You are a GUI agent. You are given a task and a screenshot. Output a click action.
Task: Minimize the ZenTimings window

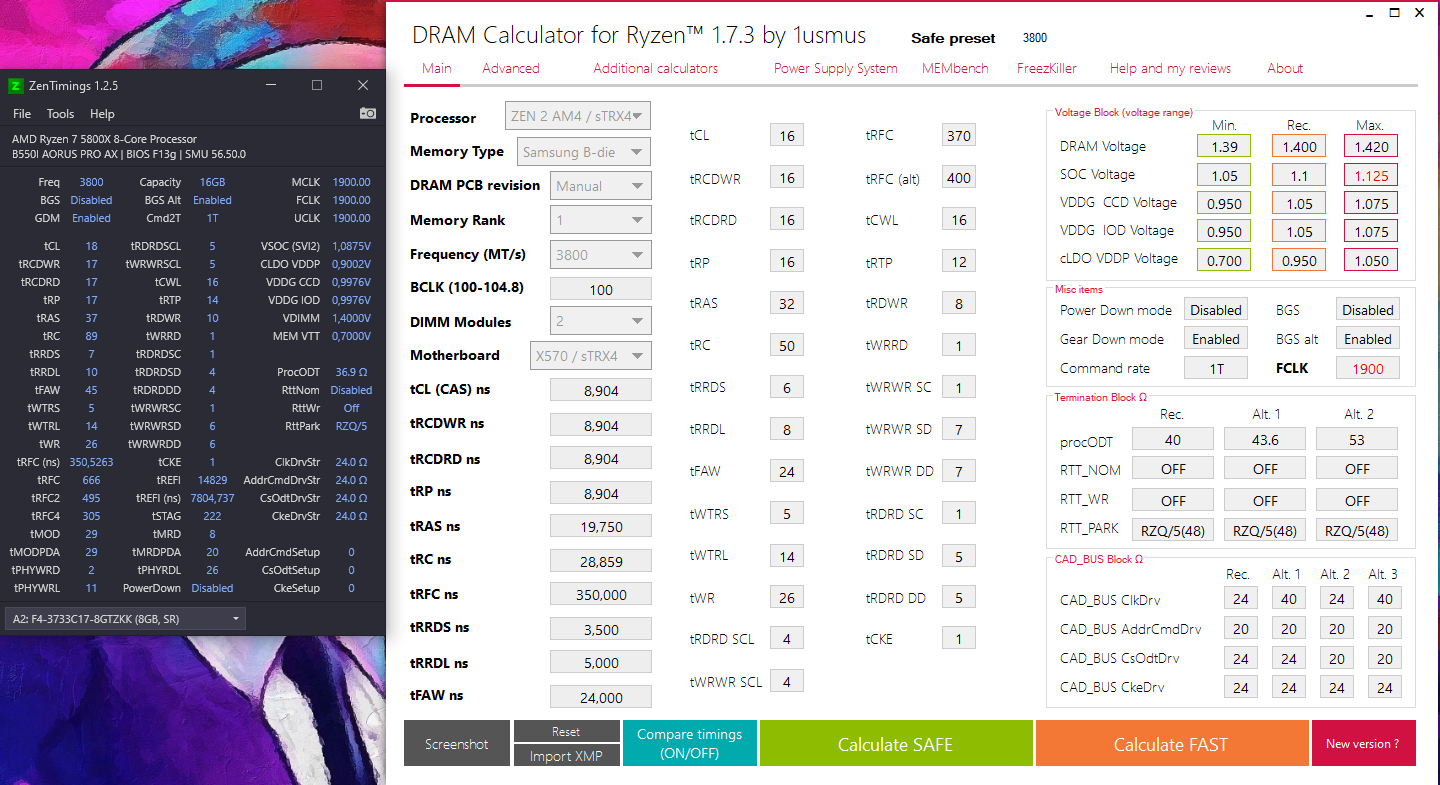click(x=271, y=86)
